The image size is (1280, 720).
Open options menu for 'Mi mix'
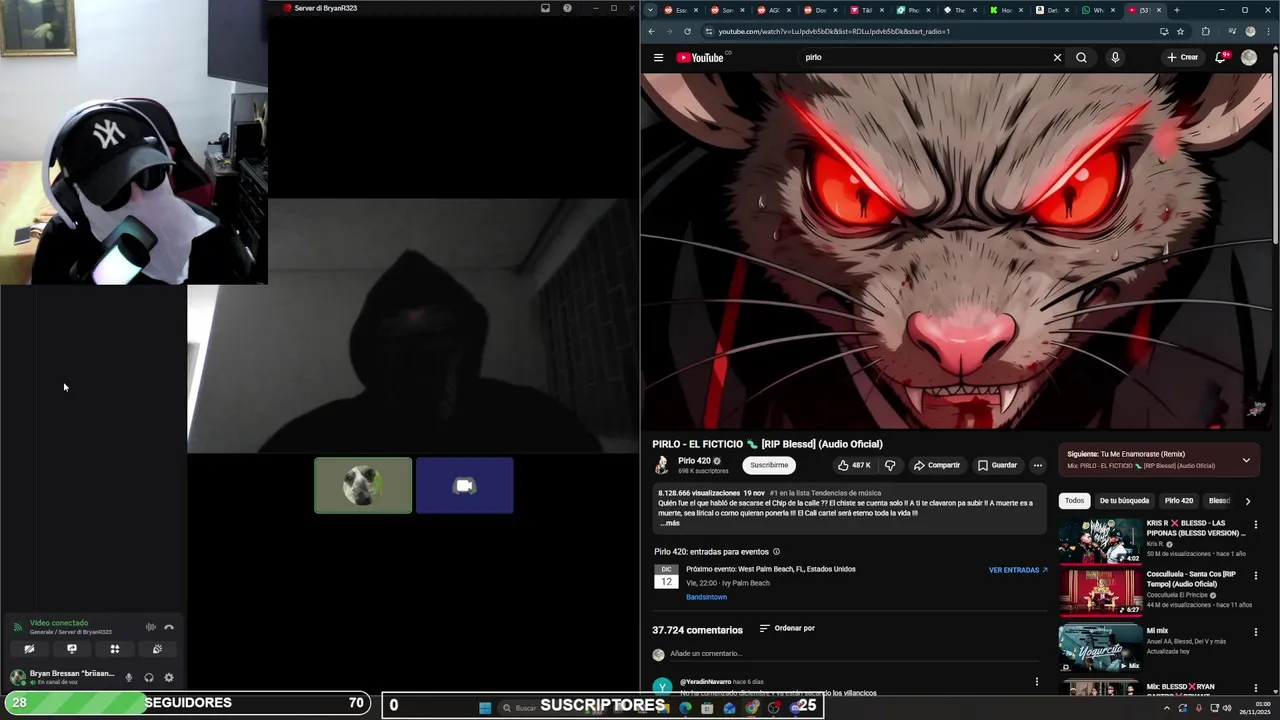pyautogui.click(x=1256, y=631)
